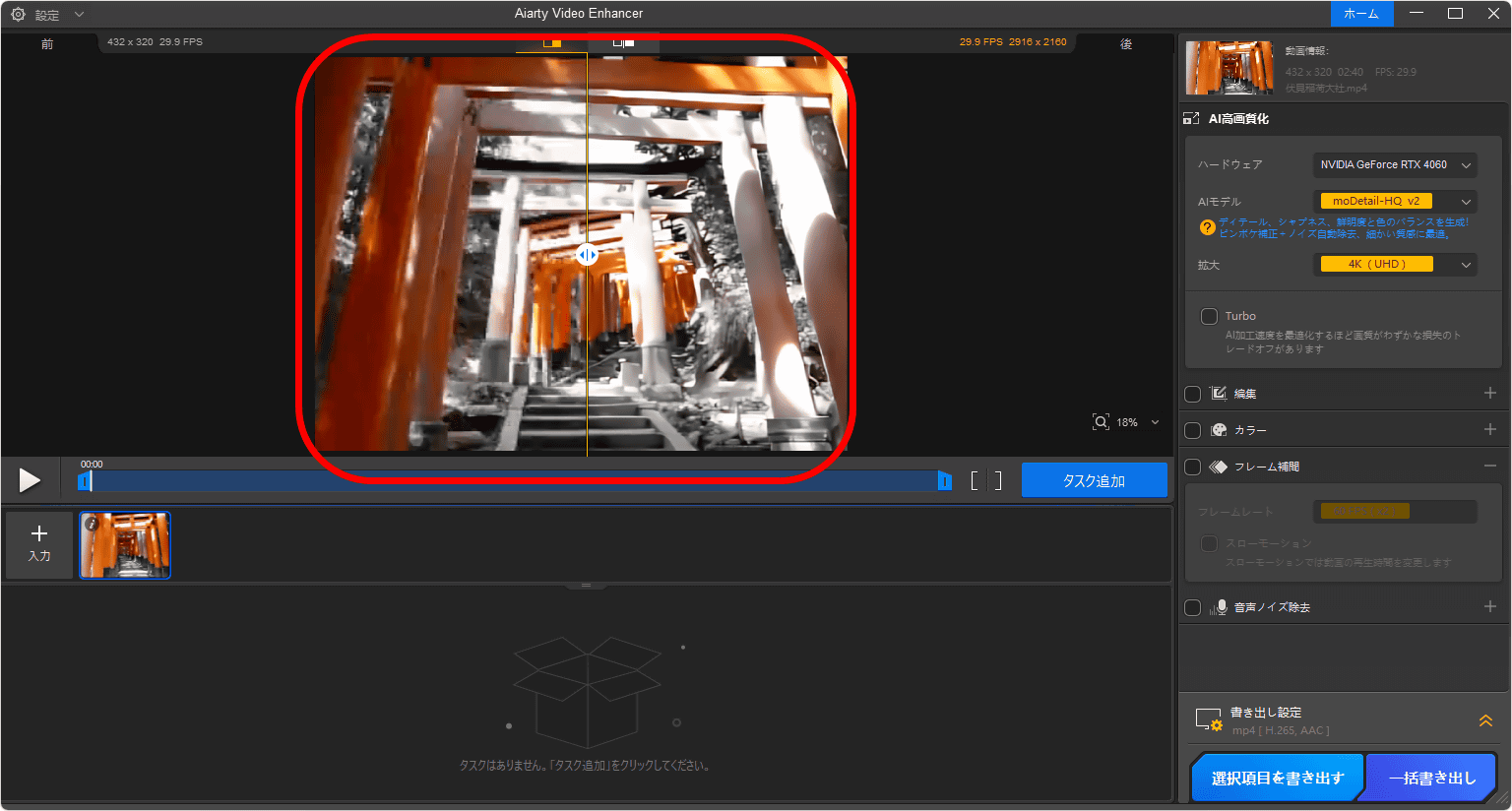Open the AIモデル dropdown

coord(1394,201)
